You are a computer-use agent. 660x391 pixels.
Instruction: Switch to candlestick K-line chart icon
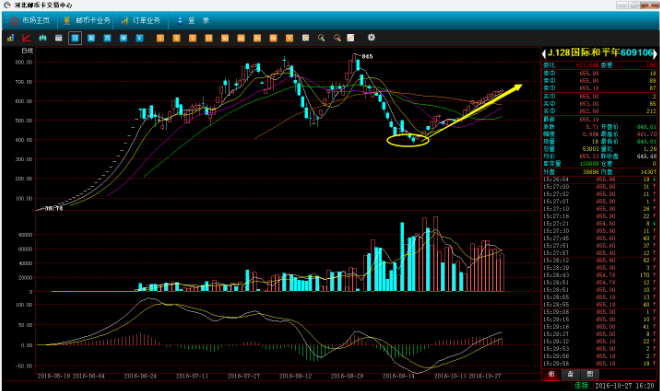(43, 38)
